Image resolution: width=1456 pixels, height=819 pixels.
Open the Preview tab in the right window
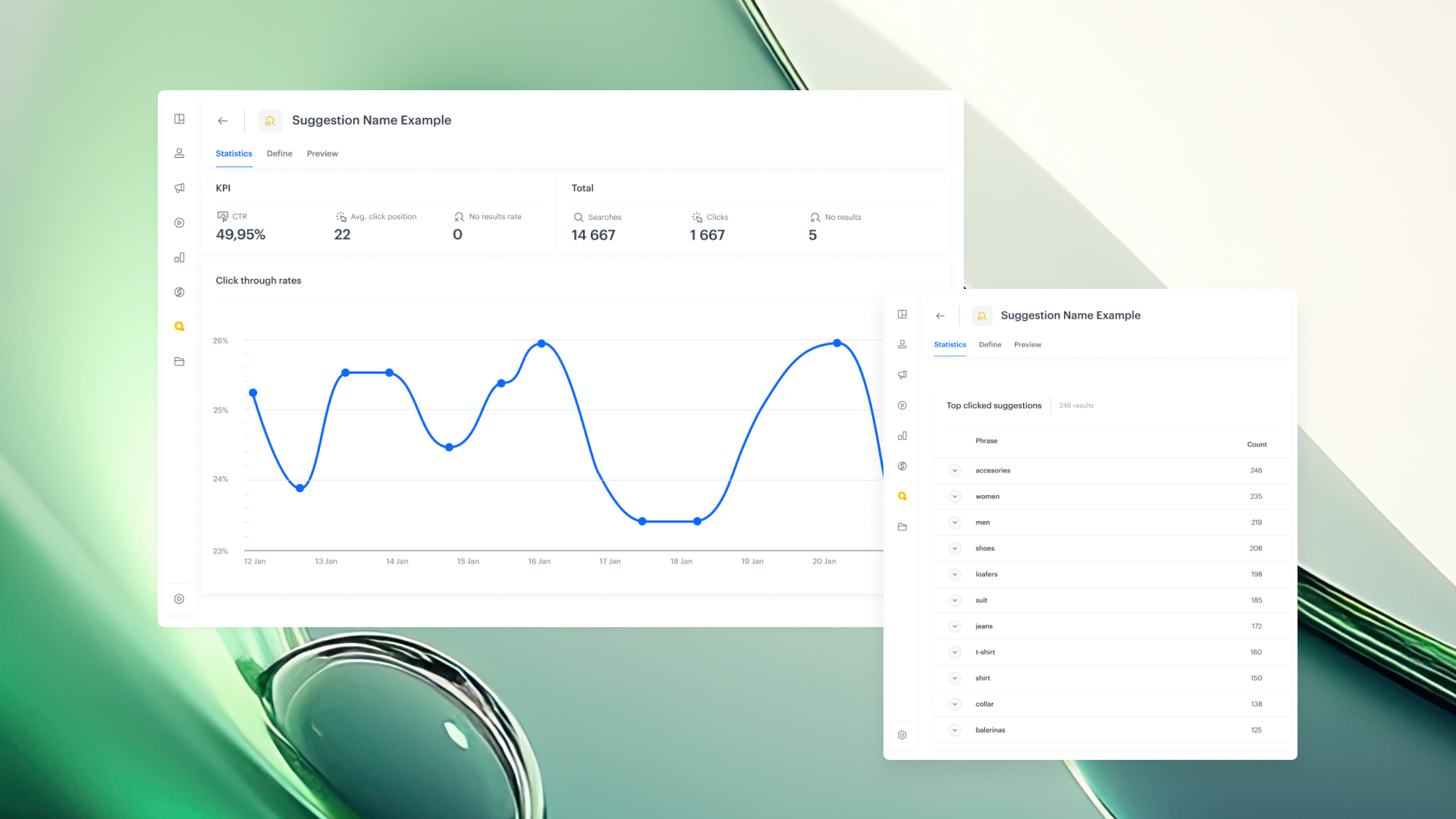[x=1028, y=345]
